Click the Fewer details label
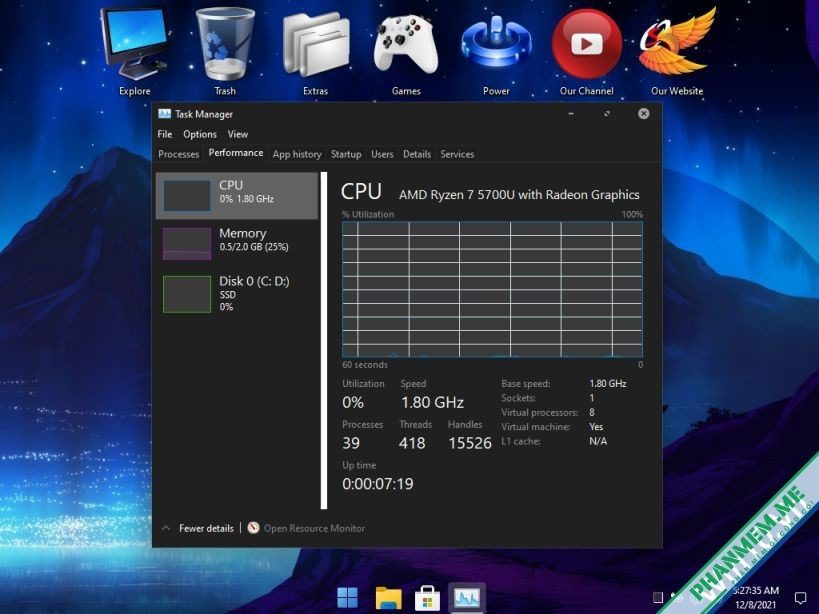This screenshot has width=819, height=614. [x=206, y=528]
